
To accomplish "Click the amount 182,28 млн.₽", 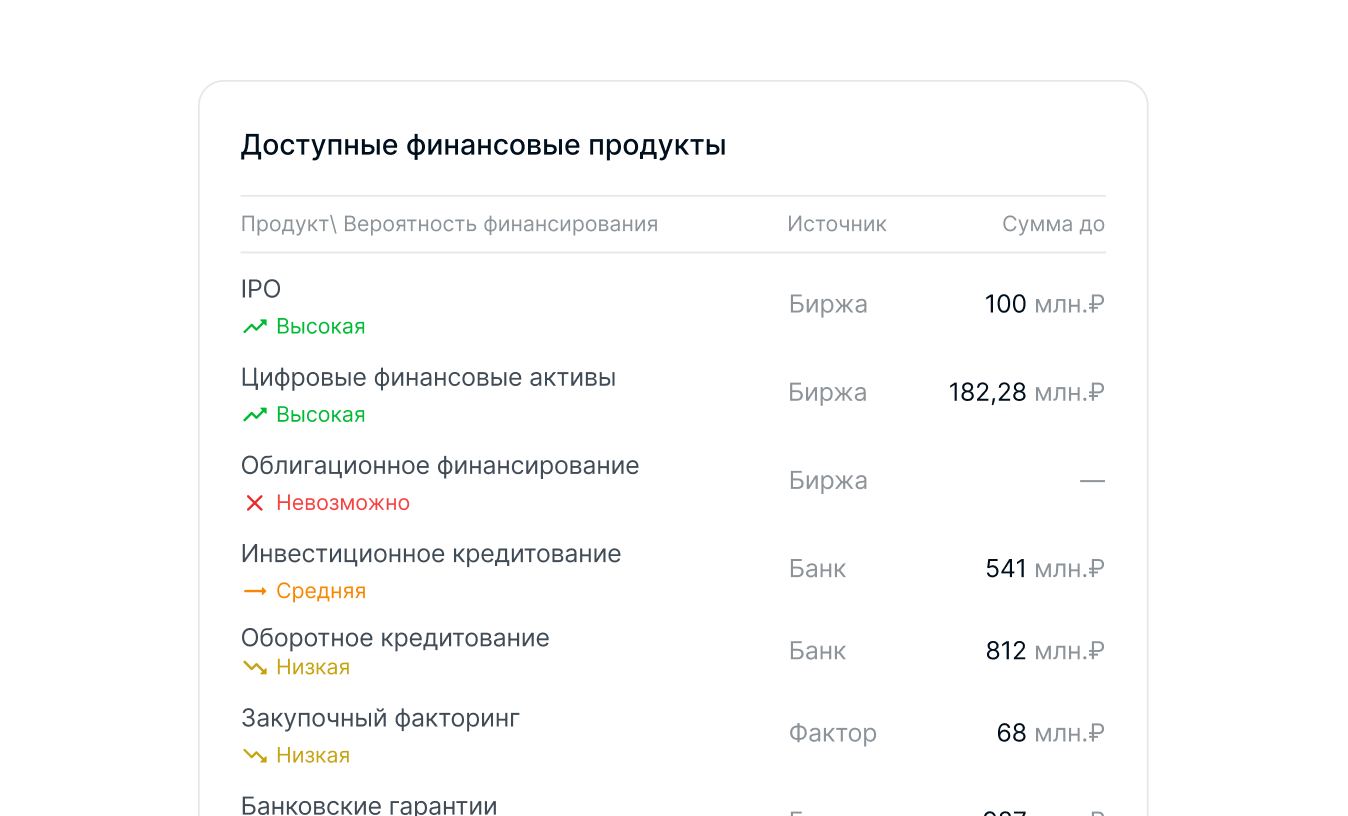I will pos(1025,392).
